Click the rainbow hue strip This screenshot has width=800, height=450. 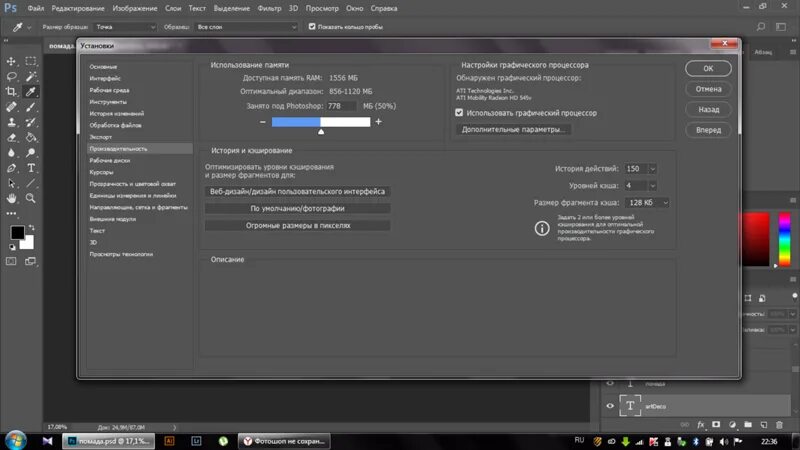[784, 239]
